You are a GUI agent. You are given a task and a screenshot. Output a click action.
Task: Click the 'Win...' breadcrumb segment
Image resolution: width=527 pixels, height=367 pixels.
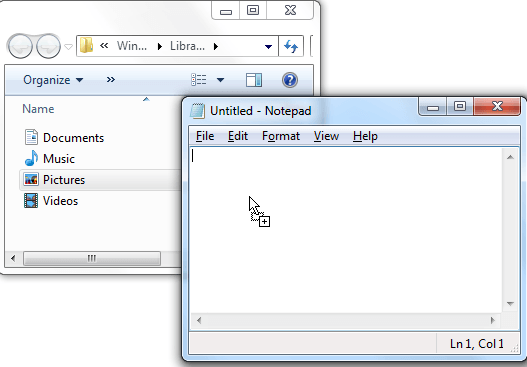click(132, 46)
